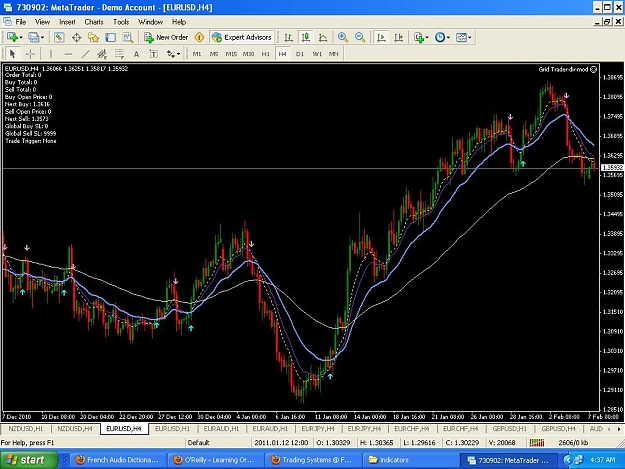Open the indicators folder taskbar button
625x469 pixels.
pos(411,460)
